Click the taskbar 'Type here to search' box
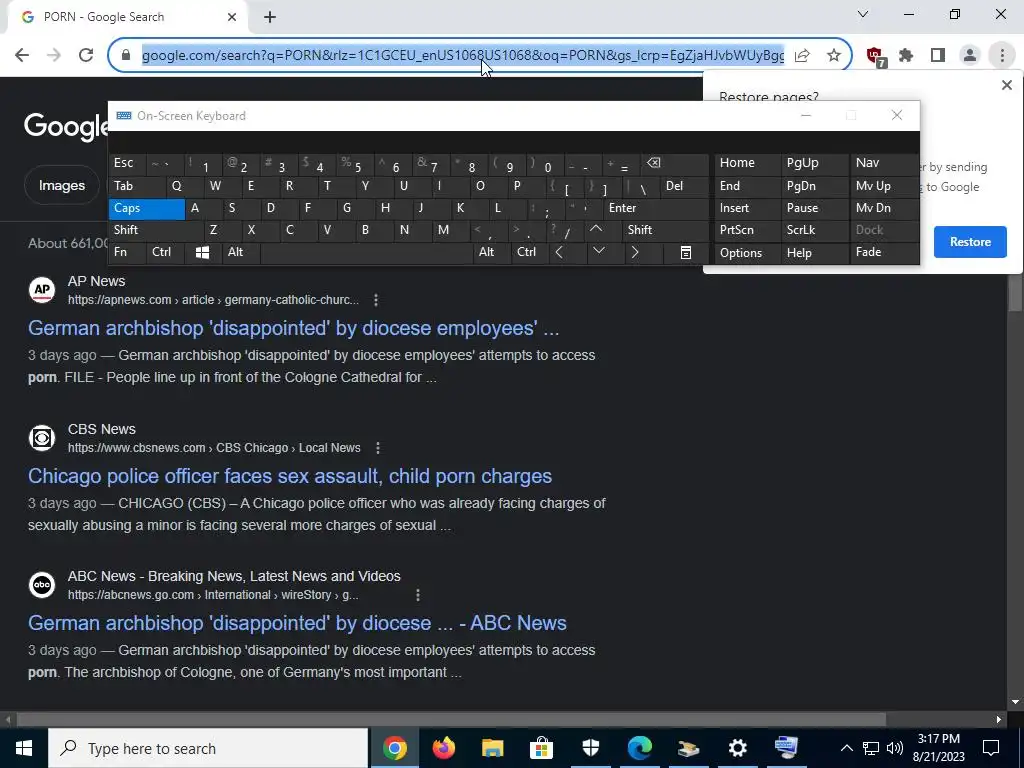The image size is (1024, 768). [208, 748]
